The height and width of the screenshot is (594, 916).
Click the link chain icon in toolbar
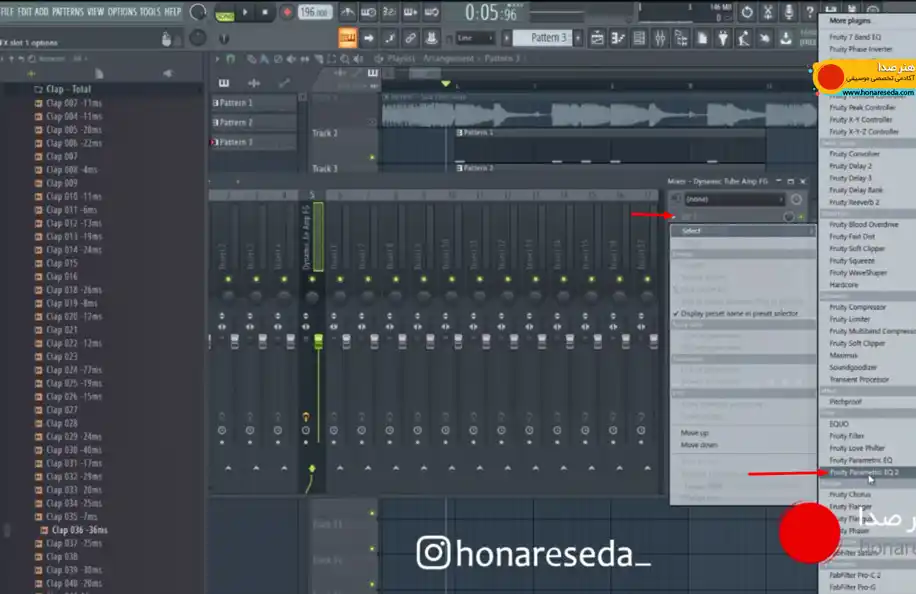click(410, 39)
